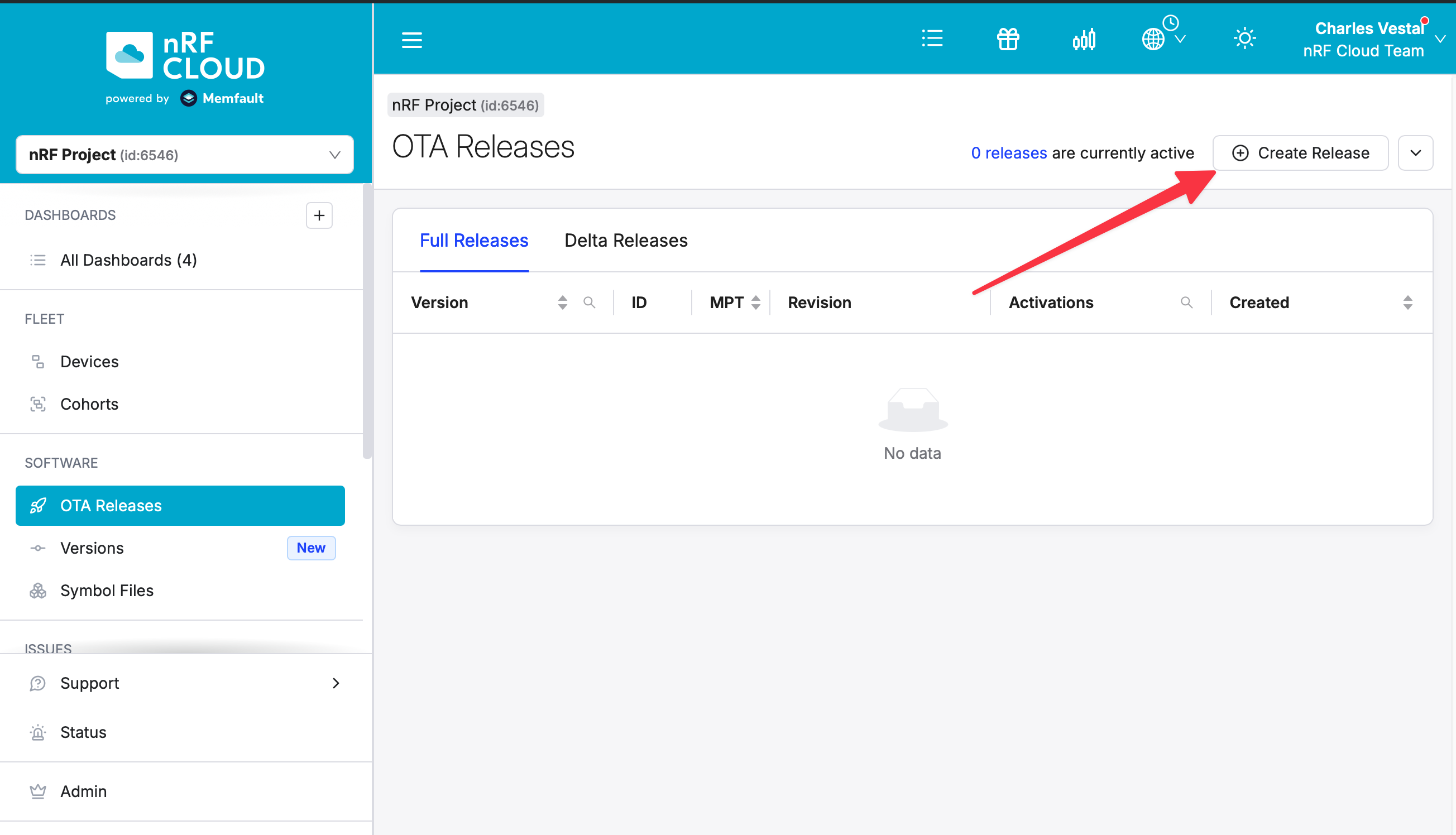
Task: Sort by Created column arrows
Action: tap(1407, 302)
